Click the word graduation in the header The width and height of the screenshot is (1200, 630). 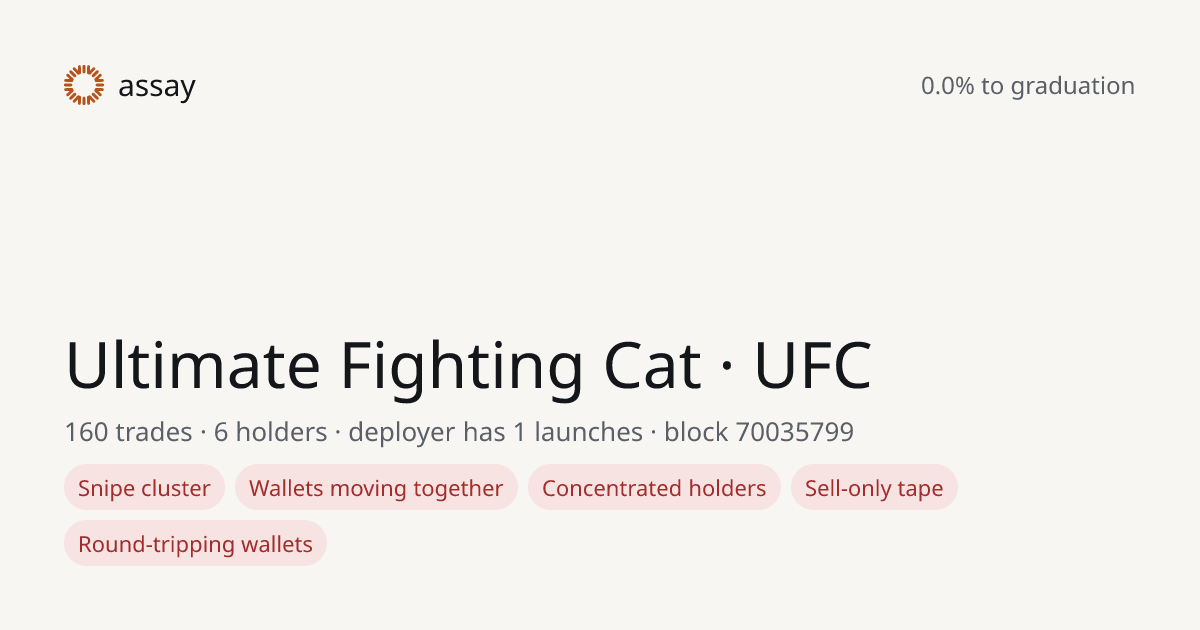[x=1072, y=87]
